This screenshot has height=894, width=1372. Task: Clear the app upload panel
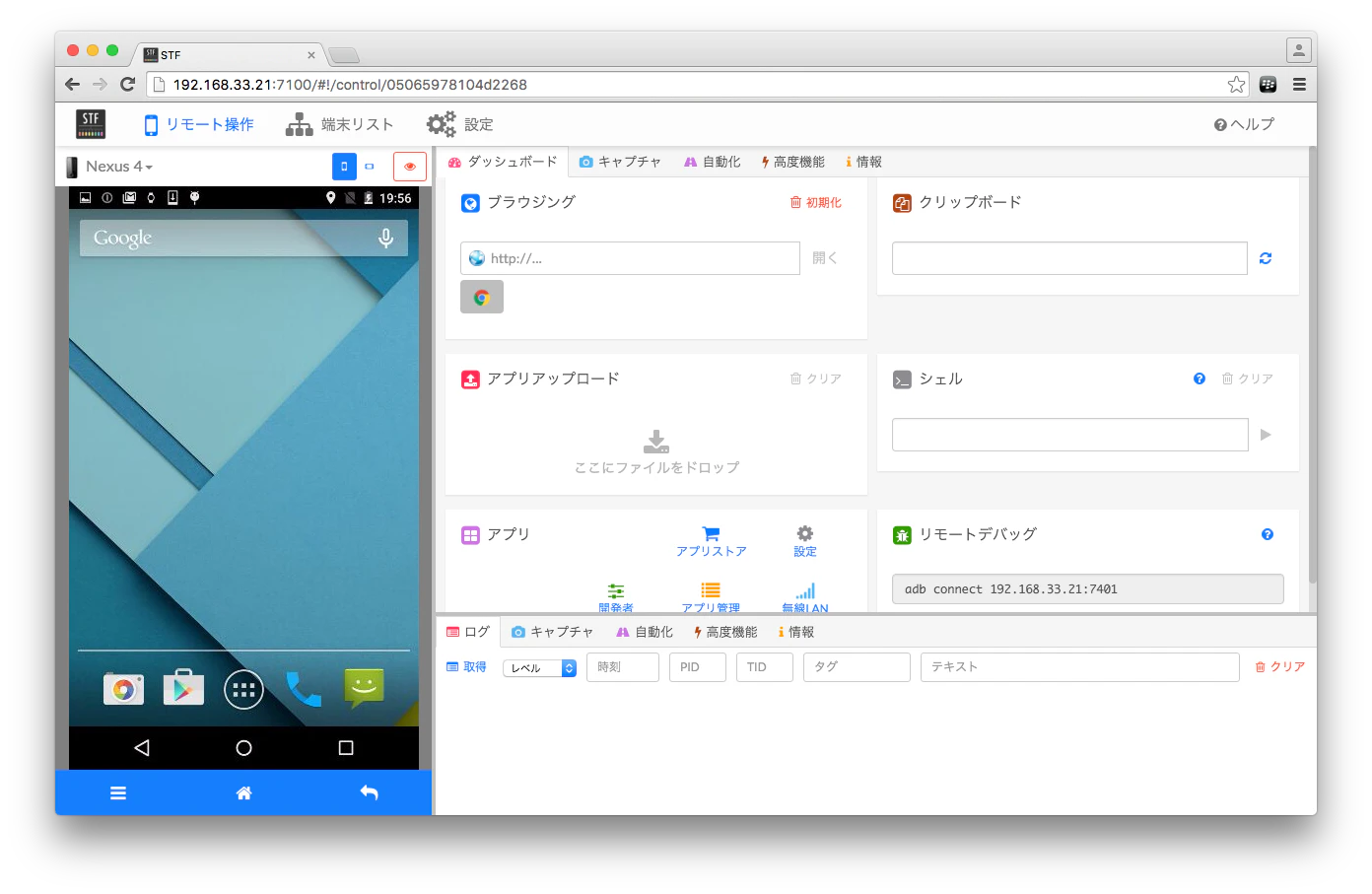coord(816,378)
